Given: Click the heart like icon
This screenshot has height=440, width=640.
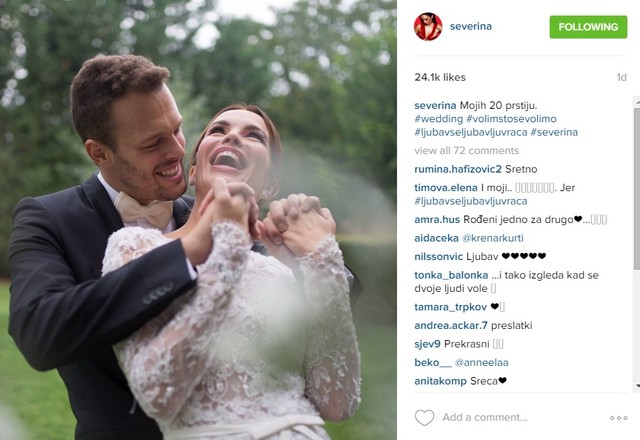Looking at the screenshot, I should (424, 418).
